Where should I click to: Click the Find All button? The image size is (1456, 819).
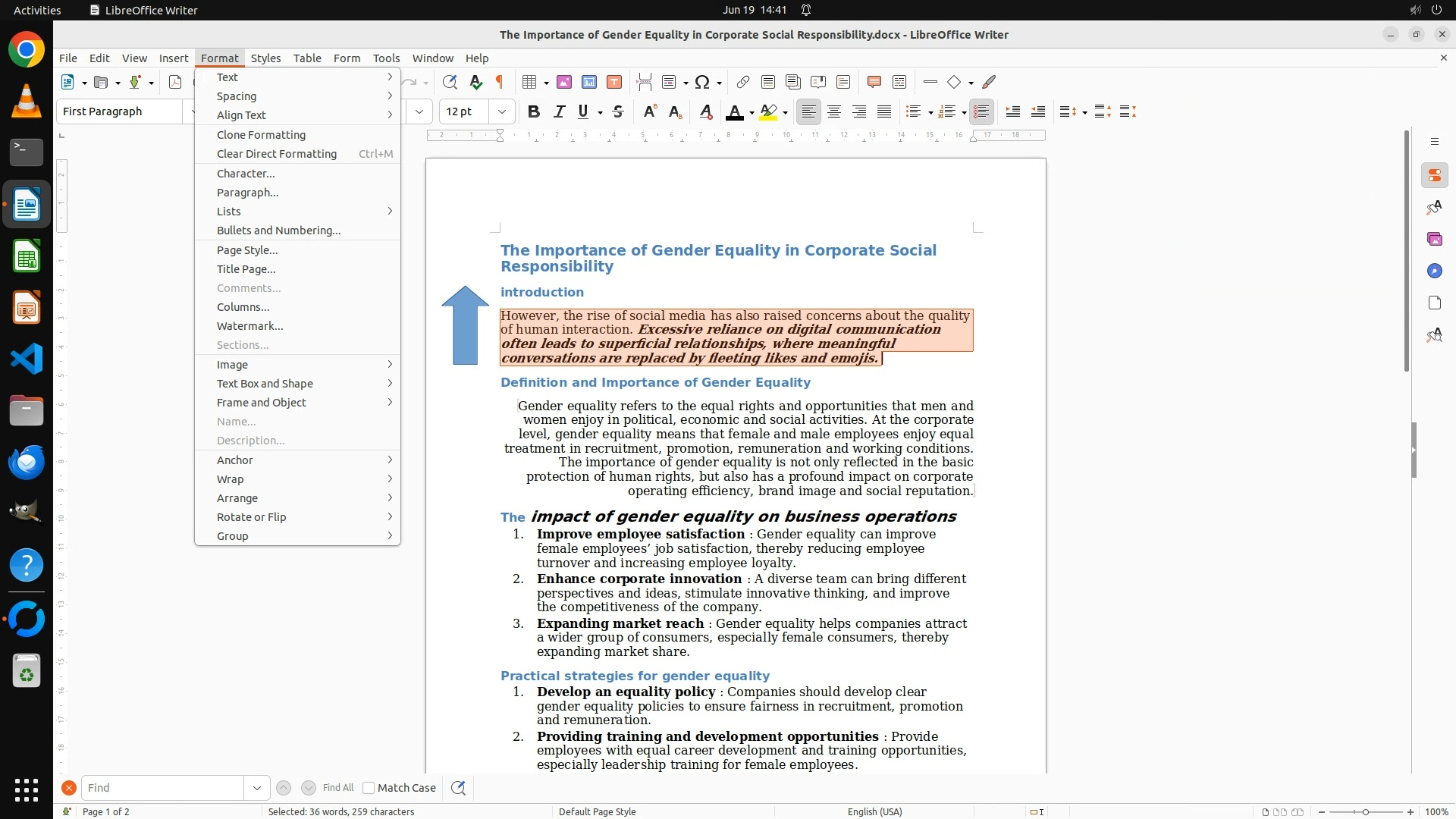coord(338,788)
